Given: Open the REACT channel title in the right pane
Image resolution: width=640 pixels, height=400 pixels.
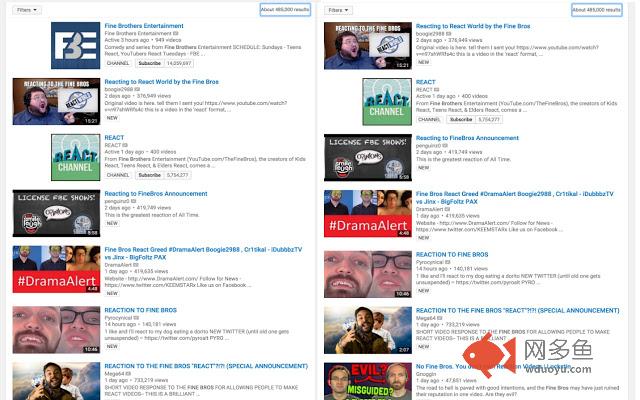Looking at the screenshot, I should 426,82.
